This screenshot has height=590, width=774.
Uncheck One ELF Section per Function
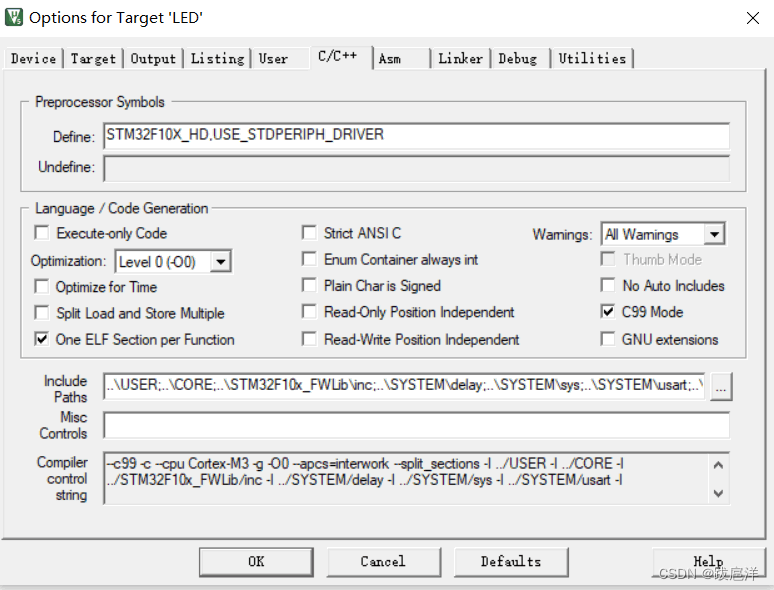(x=42, y=339)
